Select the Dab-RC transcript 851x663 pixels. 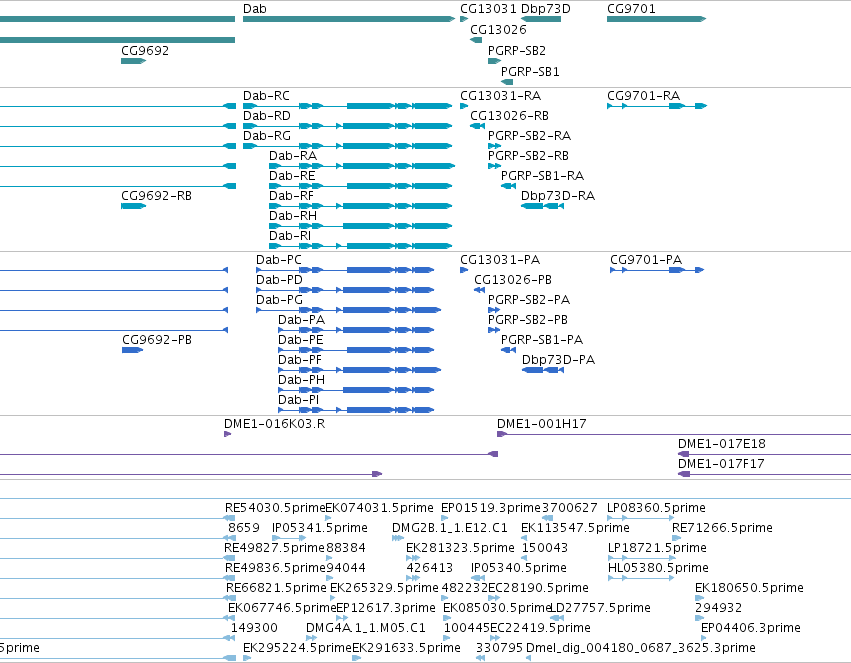(347, 106)
